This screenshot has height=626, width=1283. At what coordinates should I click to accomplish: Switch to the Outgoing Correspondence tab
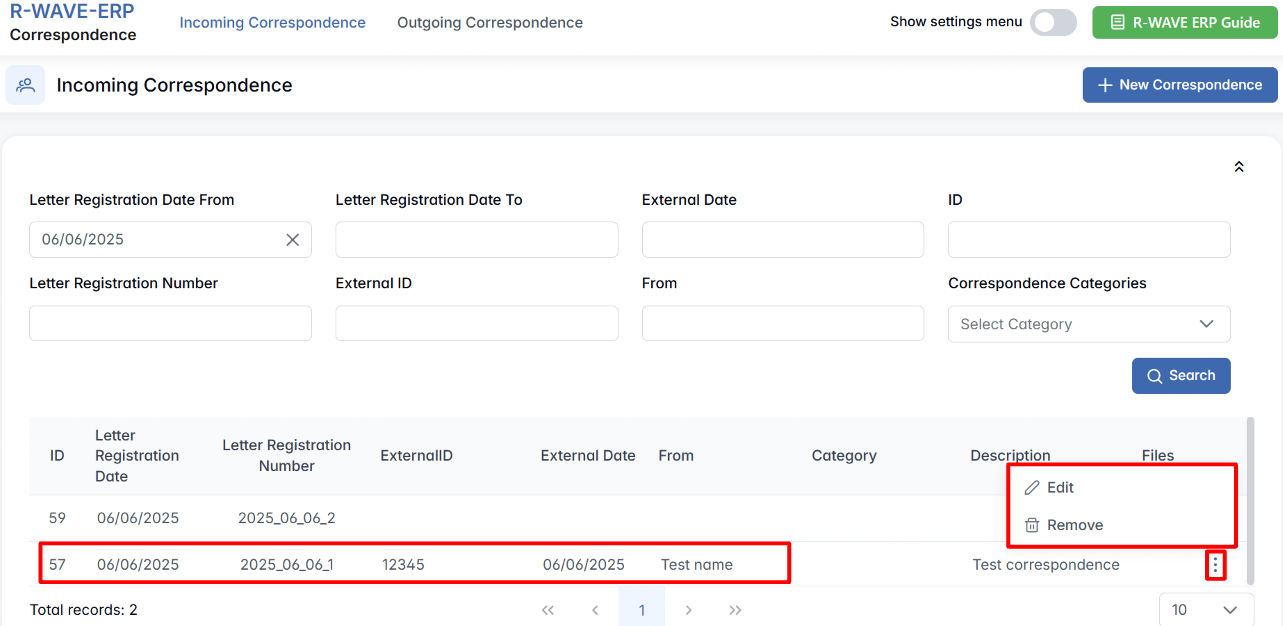(x=490, y=22)
